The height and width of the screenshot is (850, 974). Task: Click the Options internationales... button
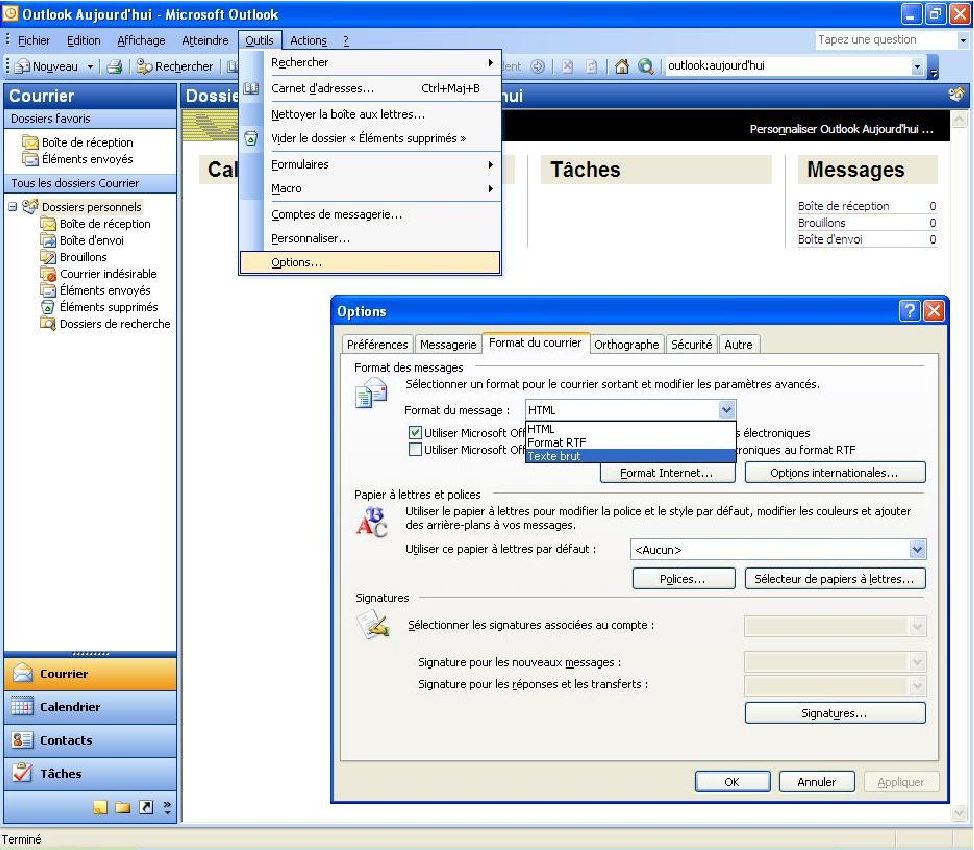[835, 473]
